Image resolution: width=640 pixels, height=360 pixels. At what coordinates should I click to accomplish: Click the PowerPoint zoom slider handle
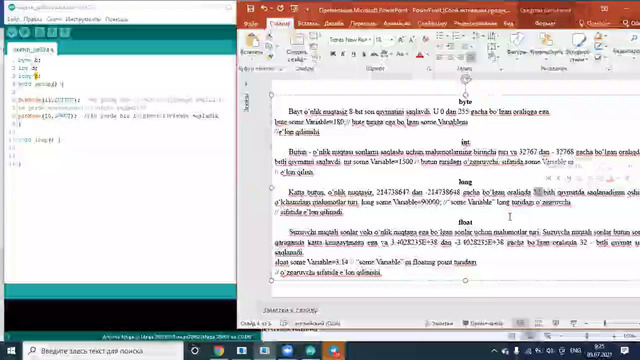point(605,323)
